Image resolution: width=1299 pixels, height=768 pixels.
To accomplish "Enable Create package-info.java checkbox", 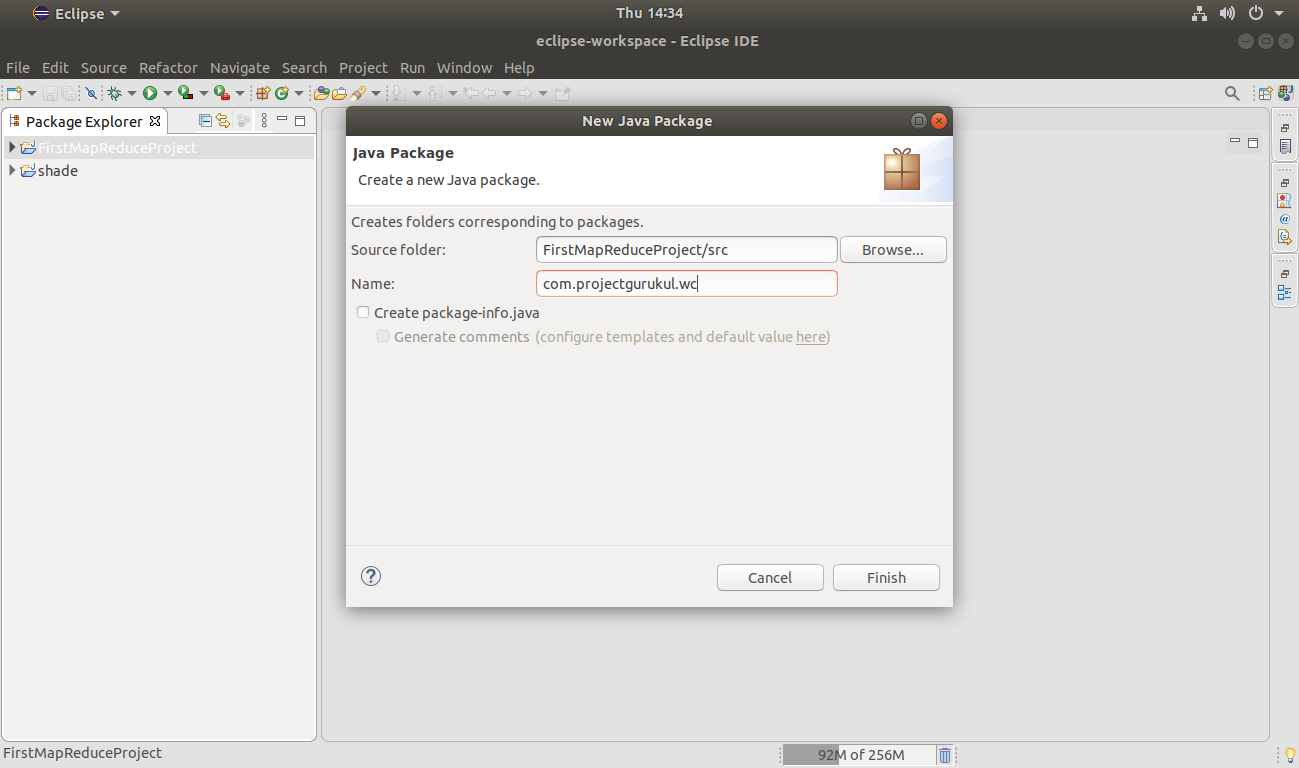I will click(x=363, y=312).
